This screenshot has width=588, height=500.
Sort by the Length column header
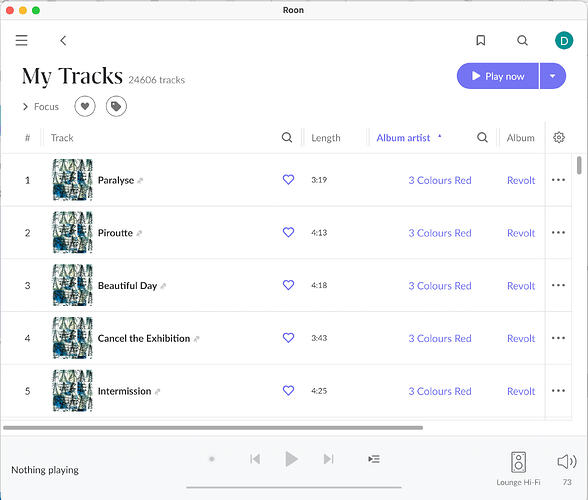pyautogui.click(x=326, y=138)
